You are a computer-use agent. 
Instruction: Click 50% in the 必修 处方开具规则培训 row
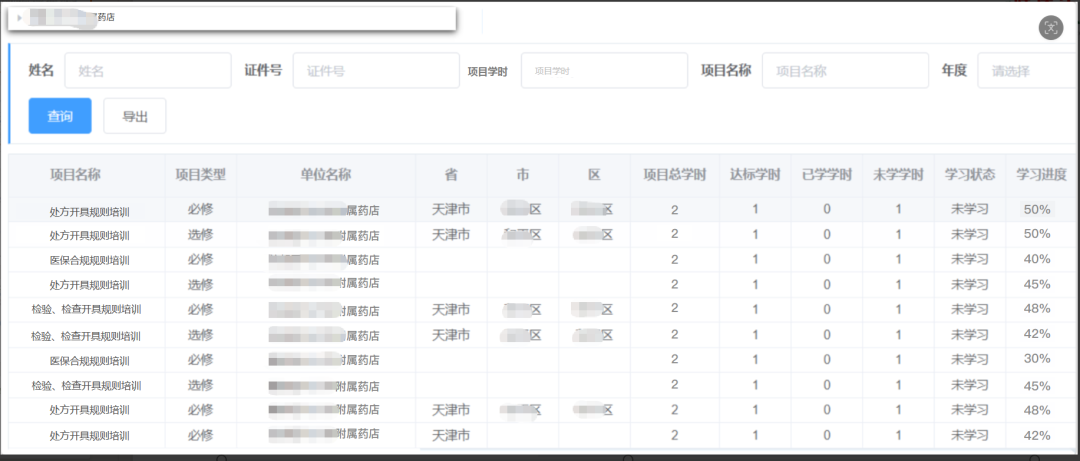click(1037, 209)
